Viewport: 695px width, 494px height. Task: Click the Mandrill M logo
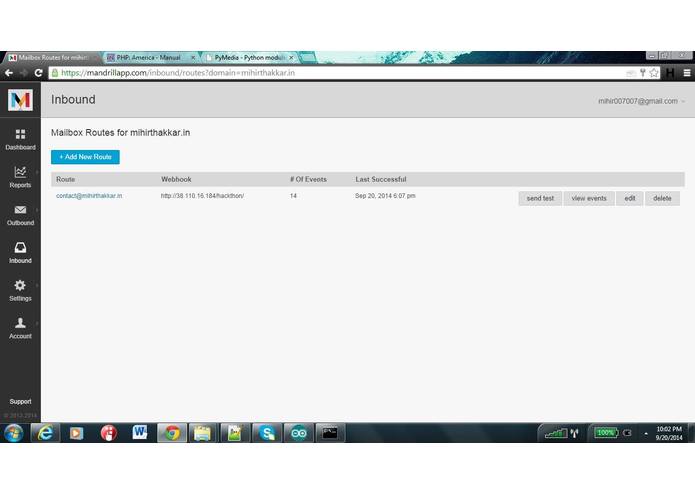click(x=20, y=100)
